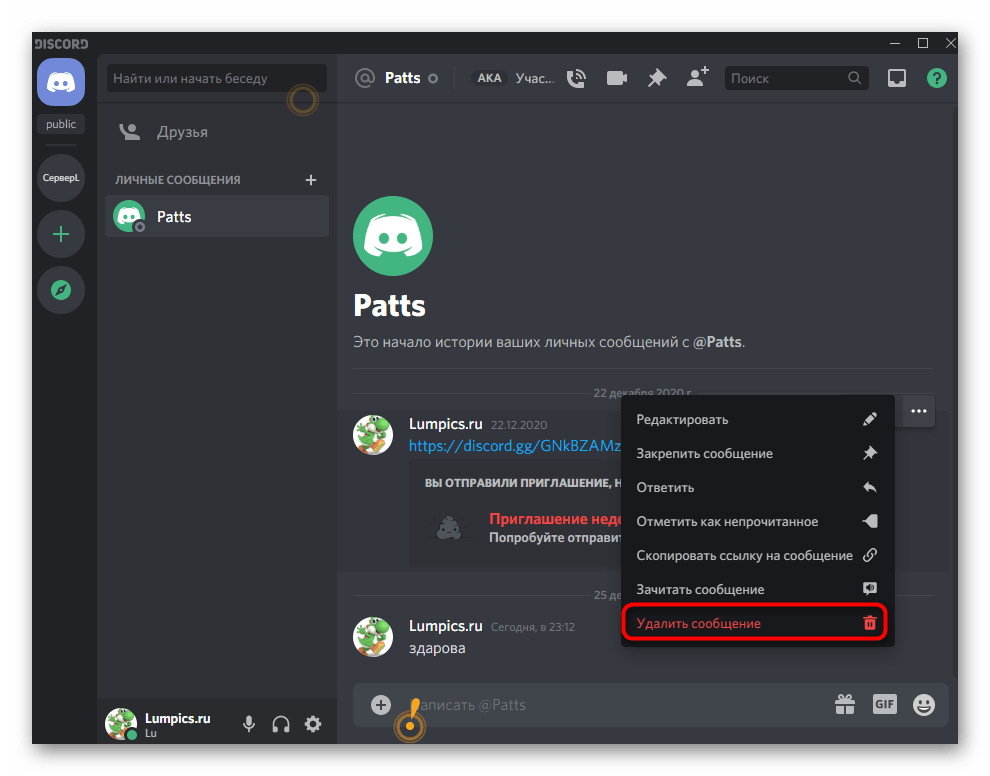The image size is (990, 776).
Task: Open the message more options button
Action: [x=918, y=412]
